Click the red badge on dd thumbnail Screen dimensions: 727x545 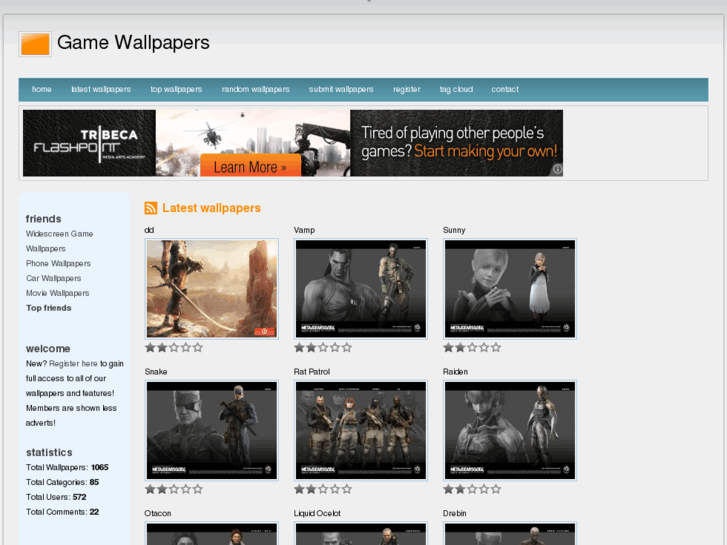tap(264, 331)
